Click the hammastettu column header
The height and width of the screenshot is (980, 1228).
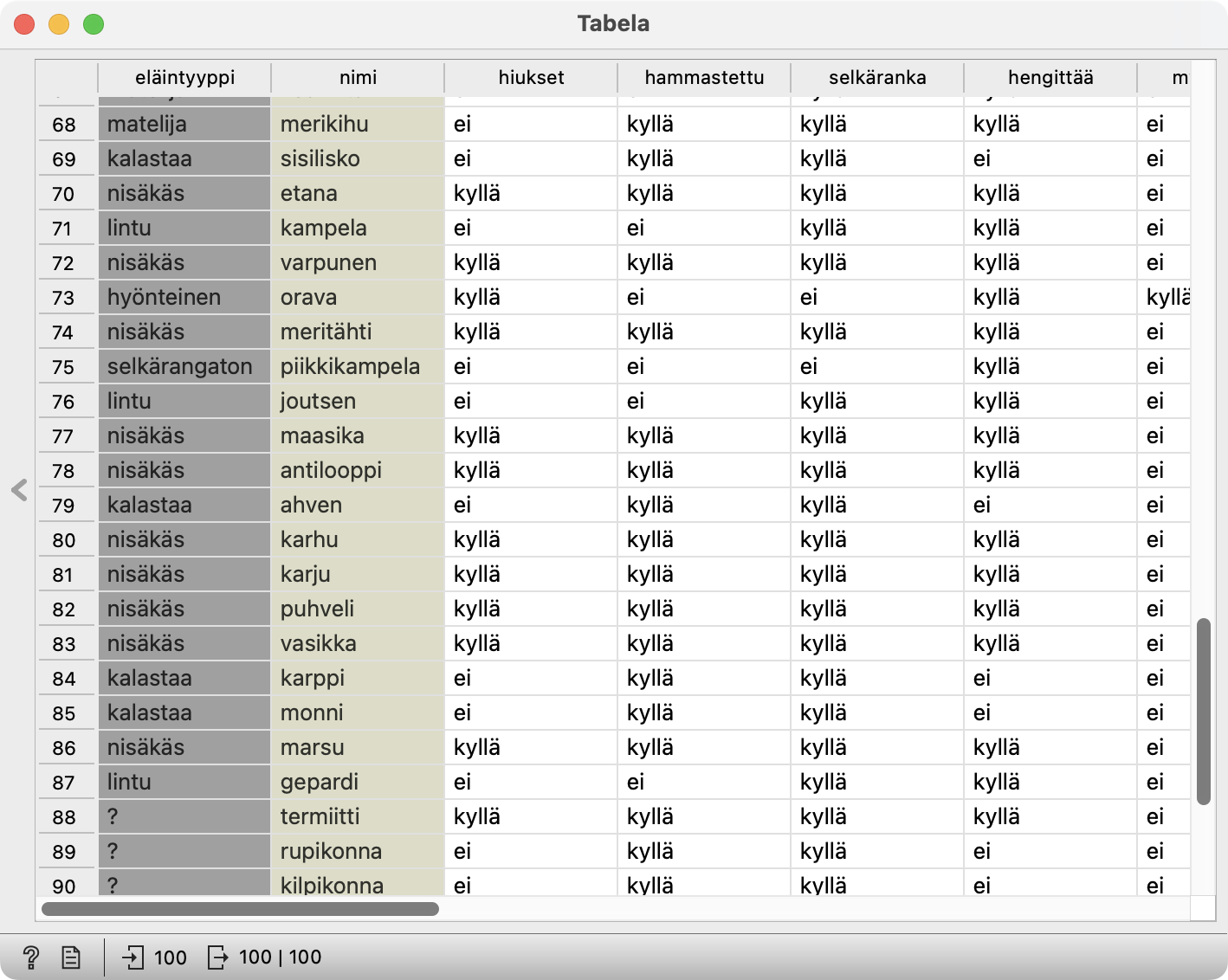coord(704,78)
